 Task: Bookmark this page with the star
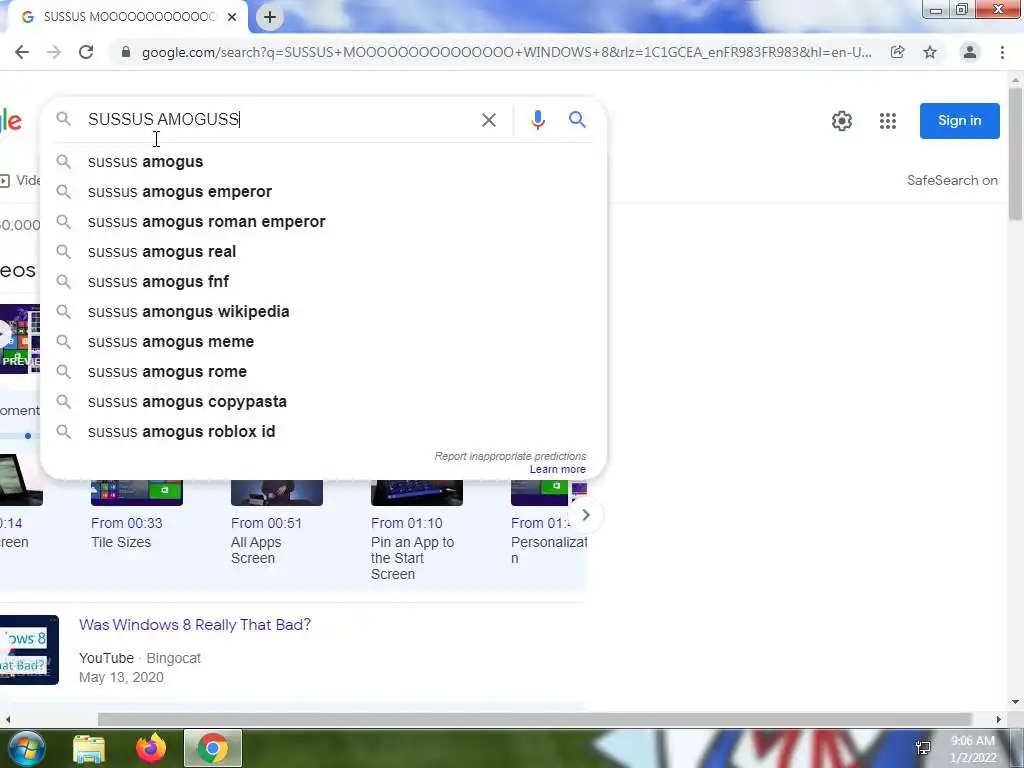(x=930, y=52)
